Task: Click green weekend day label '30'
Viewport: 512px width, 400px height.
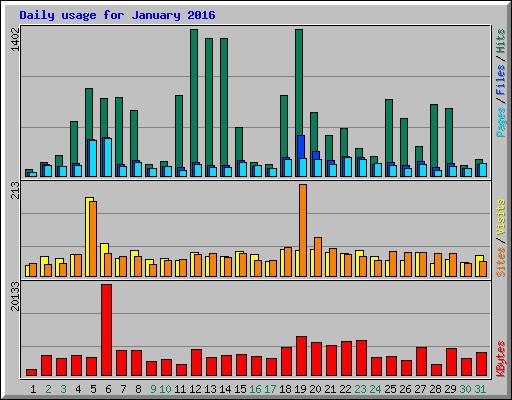Action: tap(465, 389)
